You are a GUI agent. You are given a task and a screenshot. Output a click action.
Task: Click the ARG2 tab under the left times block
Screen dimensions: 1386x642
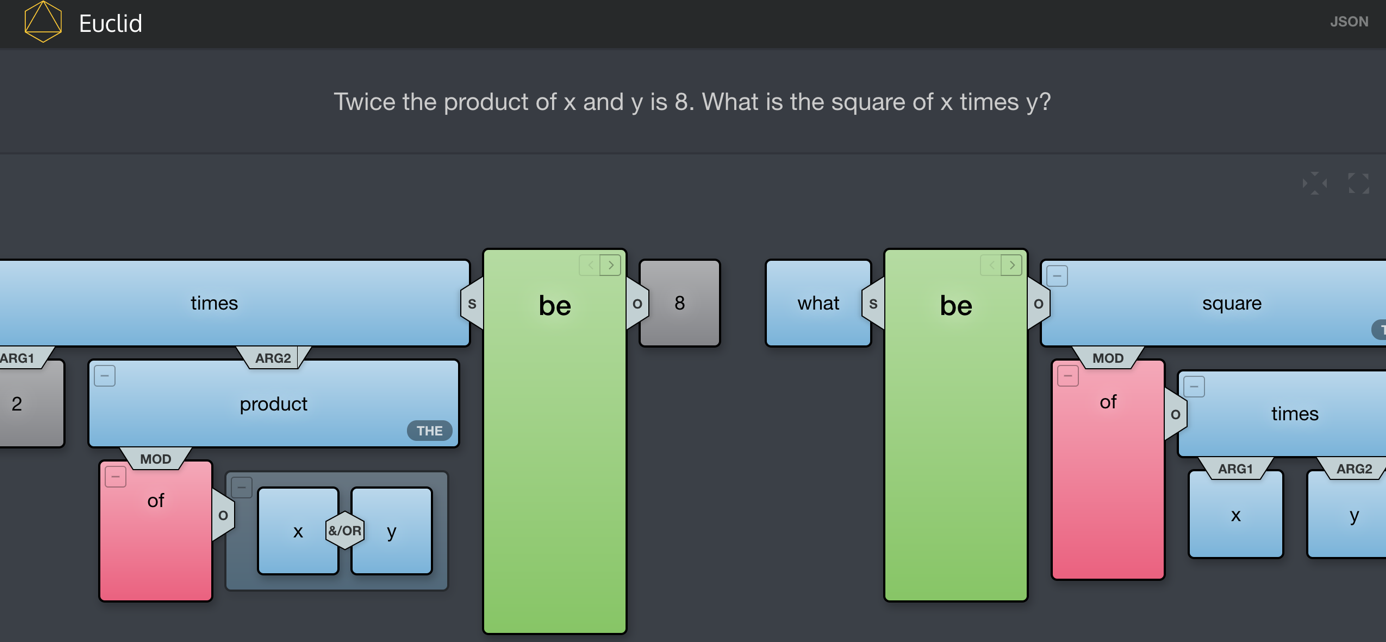(x=273, y=358)
